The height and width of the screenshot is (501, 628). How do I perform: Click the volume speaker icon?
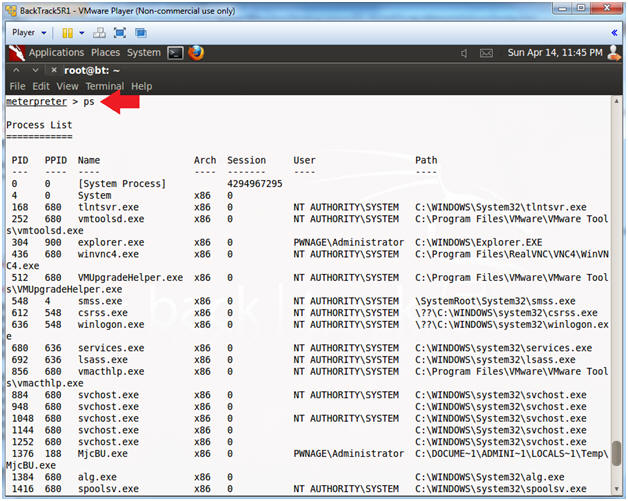tap(464, 53)
